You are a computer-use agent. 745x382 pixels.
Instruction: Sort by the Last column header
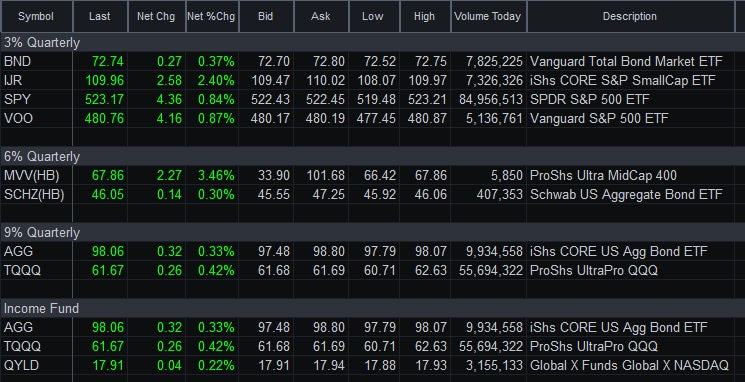pos(100,16)
